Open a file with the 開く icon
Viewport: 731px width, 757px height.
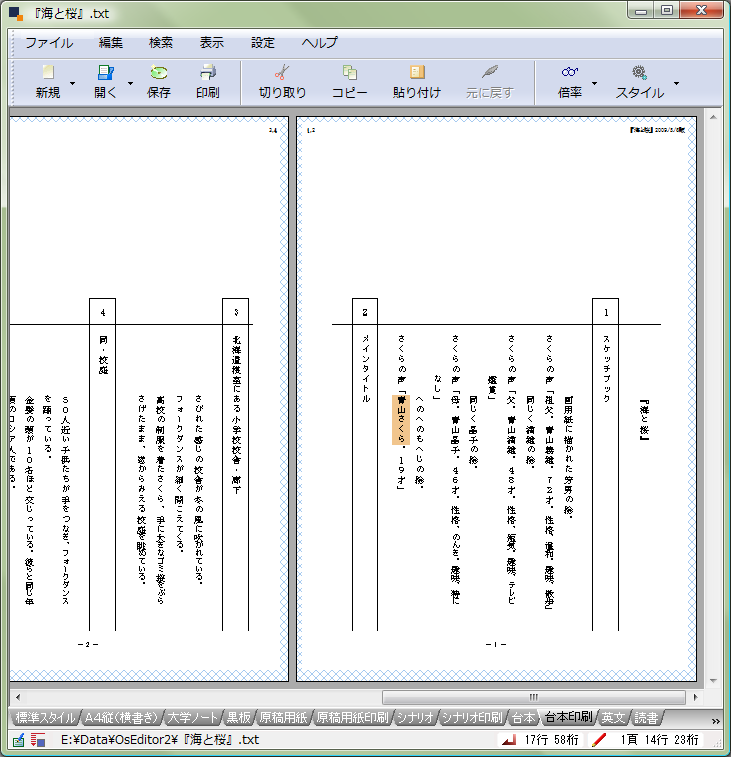105,72
